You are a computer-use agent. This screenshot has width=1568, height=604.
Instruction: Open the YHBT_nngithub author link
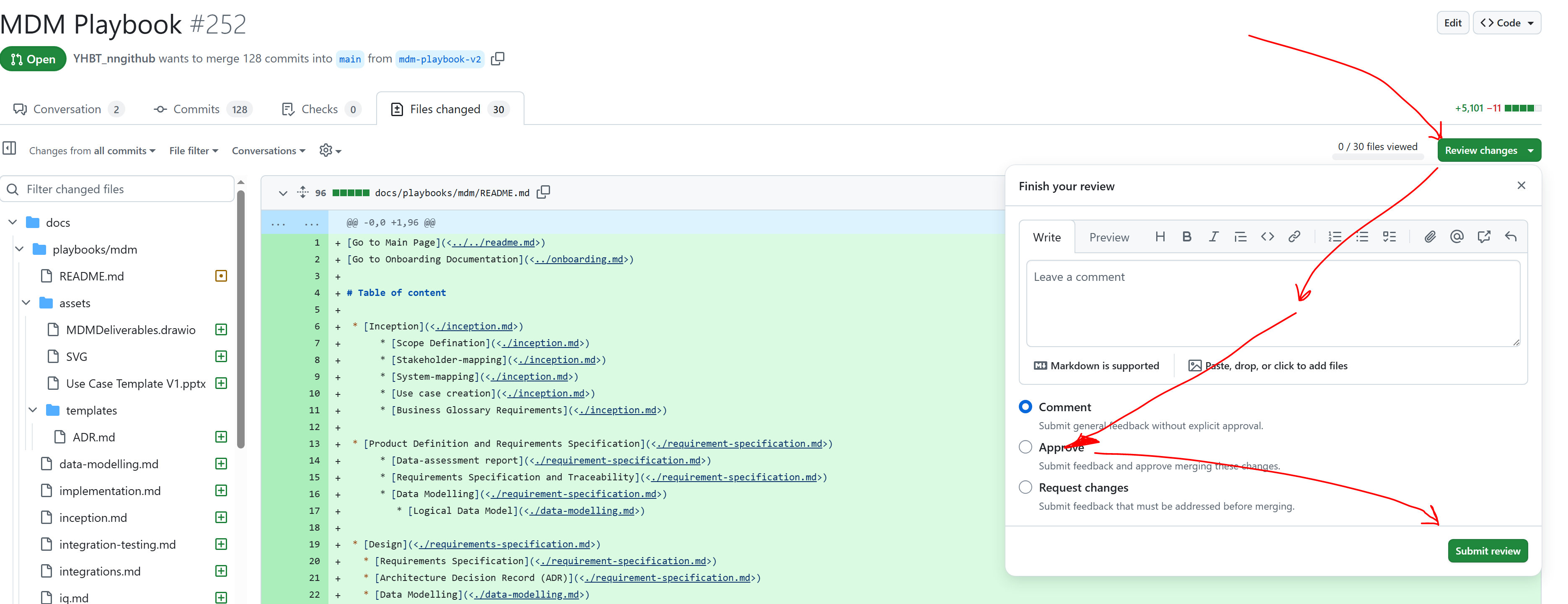114,58
